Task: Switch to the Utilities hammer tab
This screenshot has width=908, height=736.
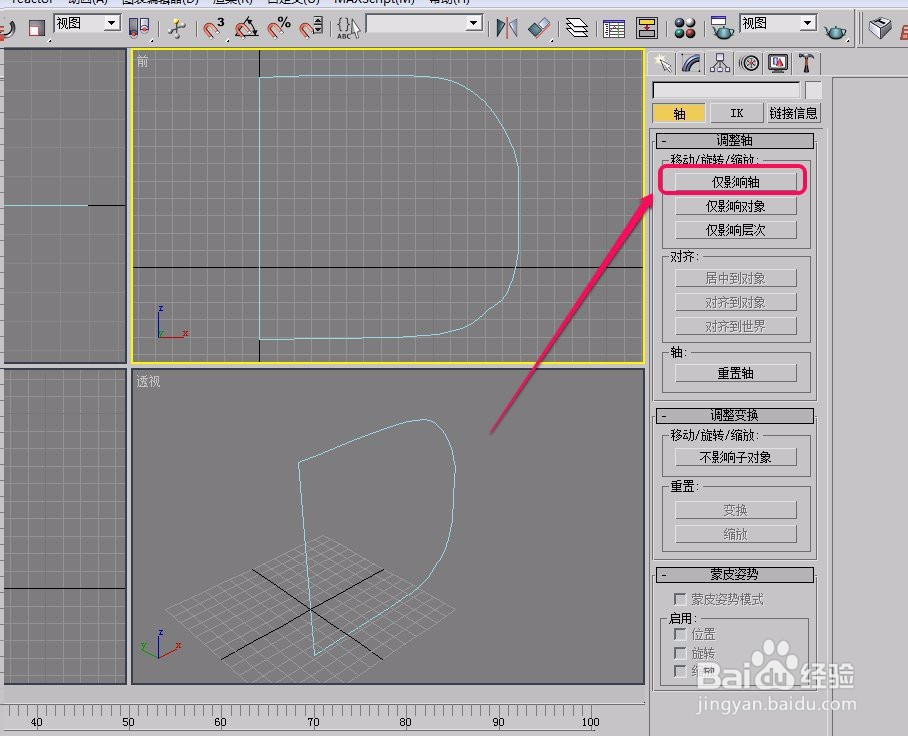Action: [x=806, y=63]
